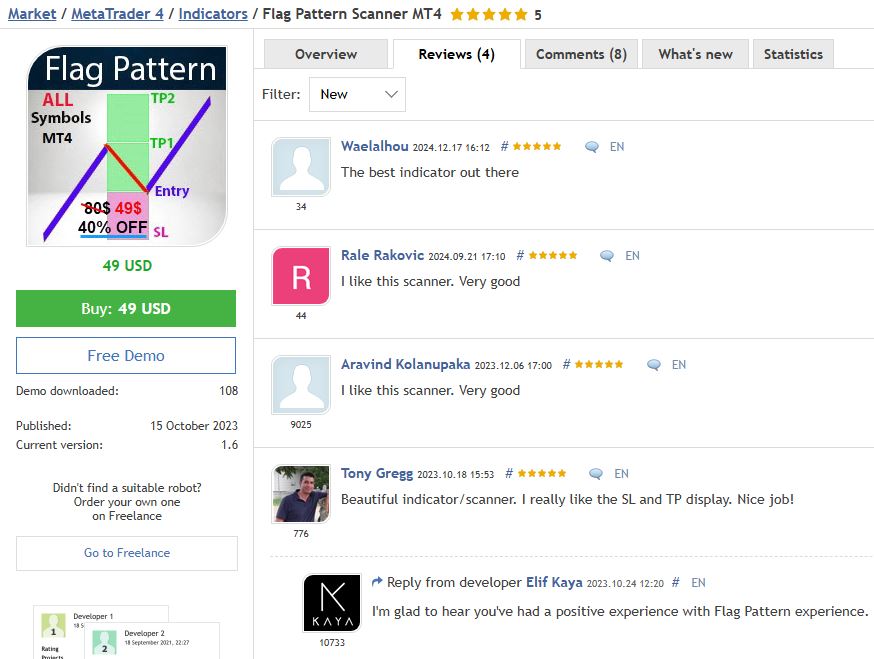Click the EN language tag on Waelalhou's review
This screenshot has height=659, width=874.
[616, 147]
